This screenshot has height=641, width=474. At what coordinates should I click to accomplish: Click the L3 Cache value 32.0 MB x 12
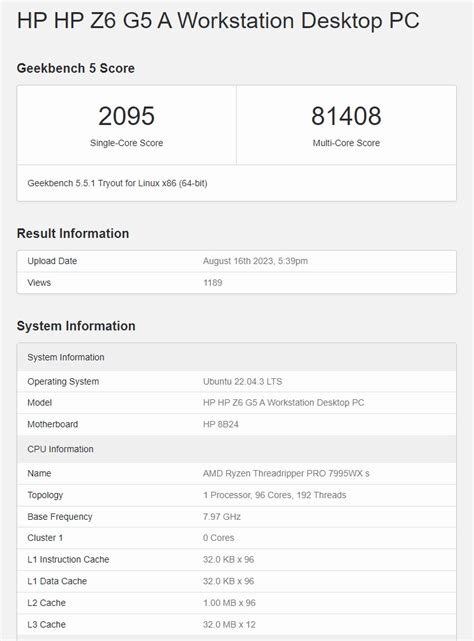pyautogui.click(x=229, y=624)
